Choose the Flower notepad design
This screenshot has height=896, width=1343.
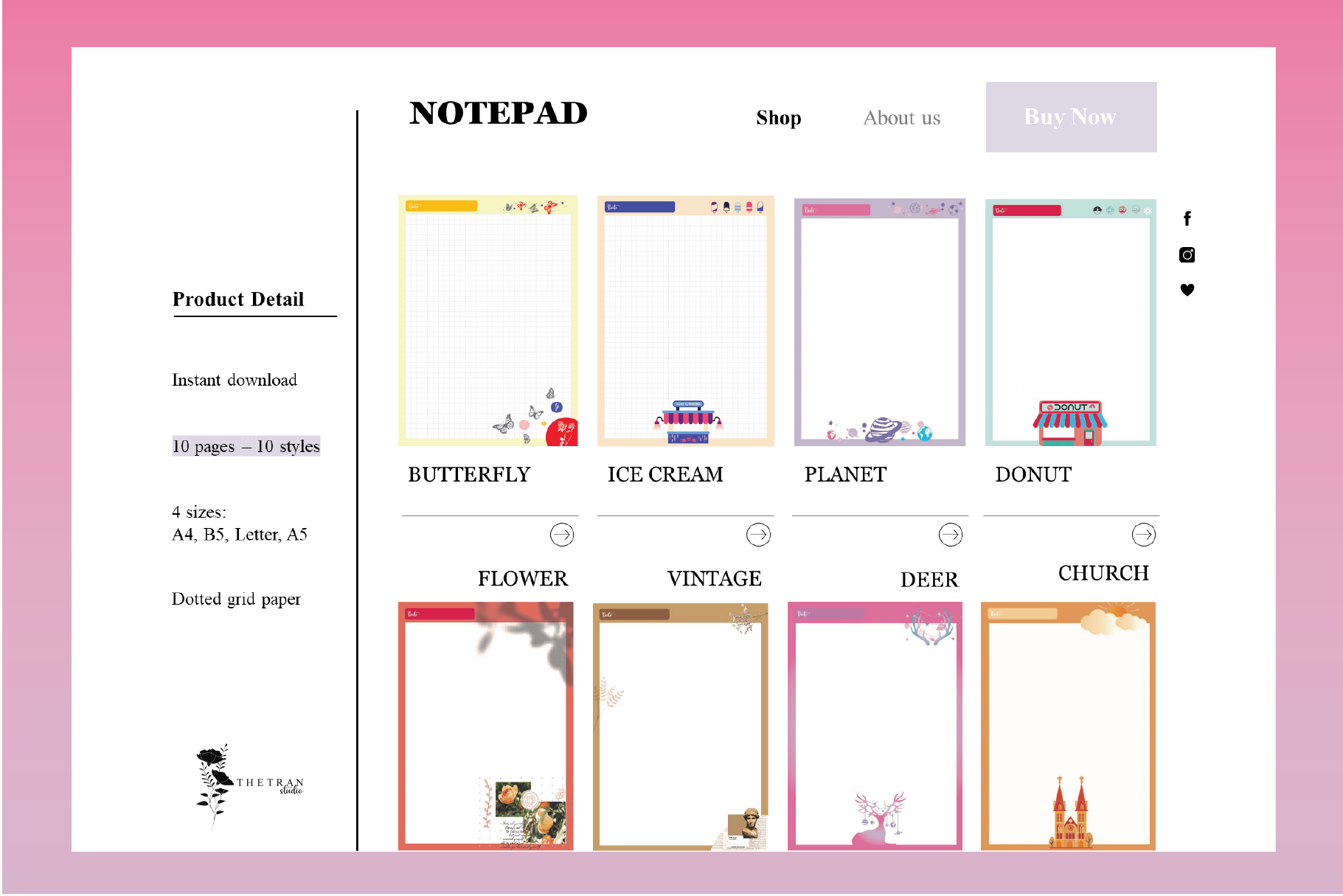[485, 726]
